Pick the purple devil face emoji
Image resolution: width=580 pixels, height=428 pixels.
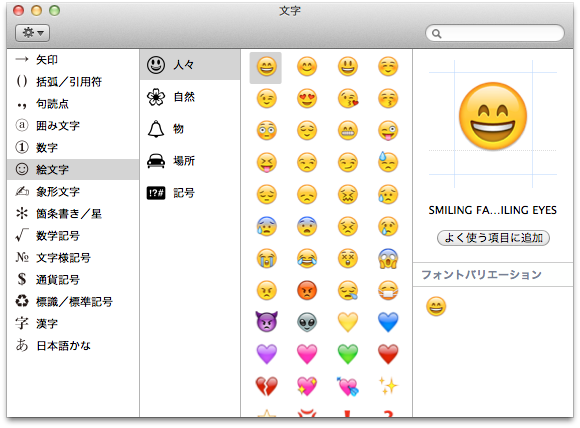pyautogui.click(x=266, y=322)
